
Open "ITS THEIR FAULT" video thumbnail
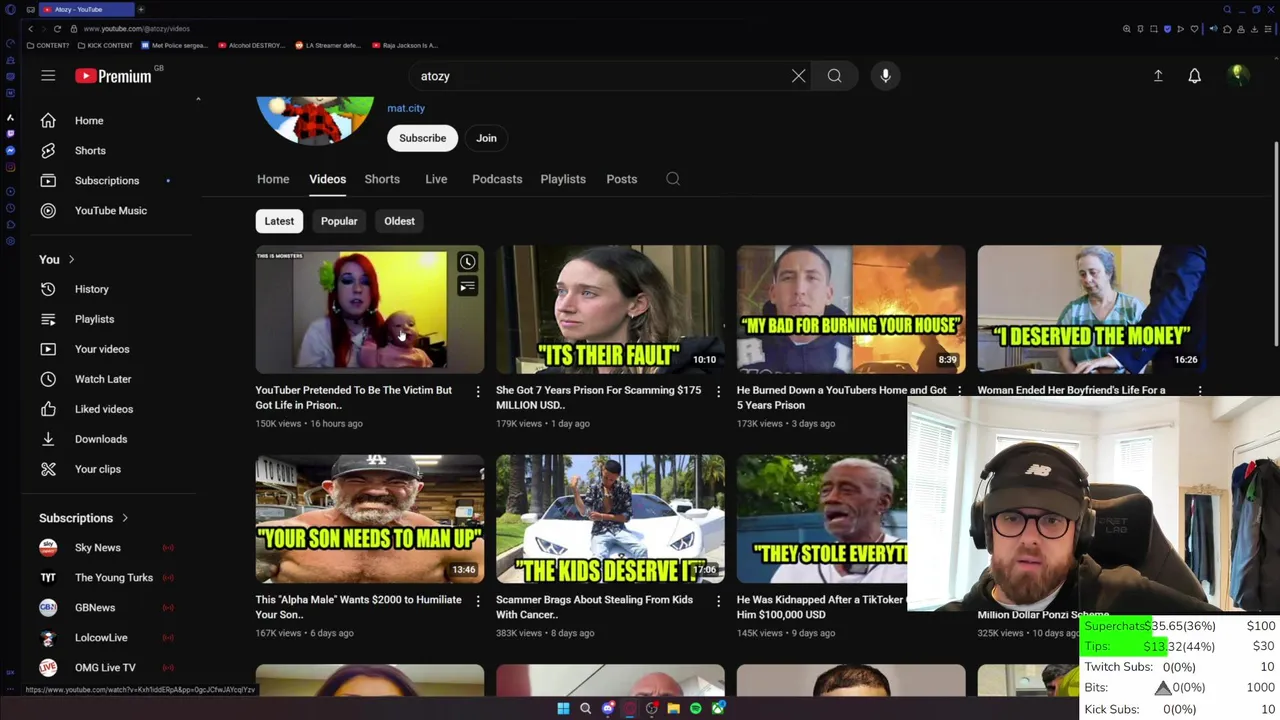[x=610, y=309]
